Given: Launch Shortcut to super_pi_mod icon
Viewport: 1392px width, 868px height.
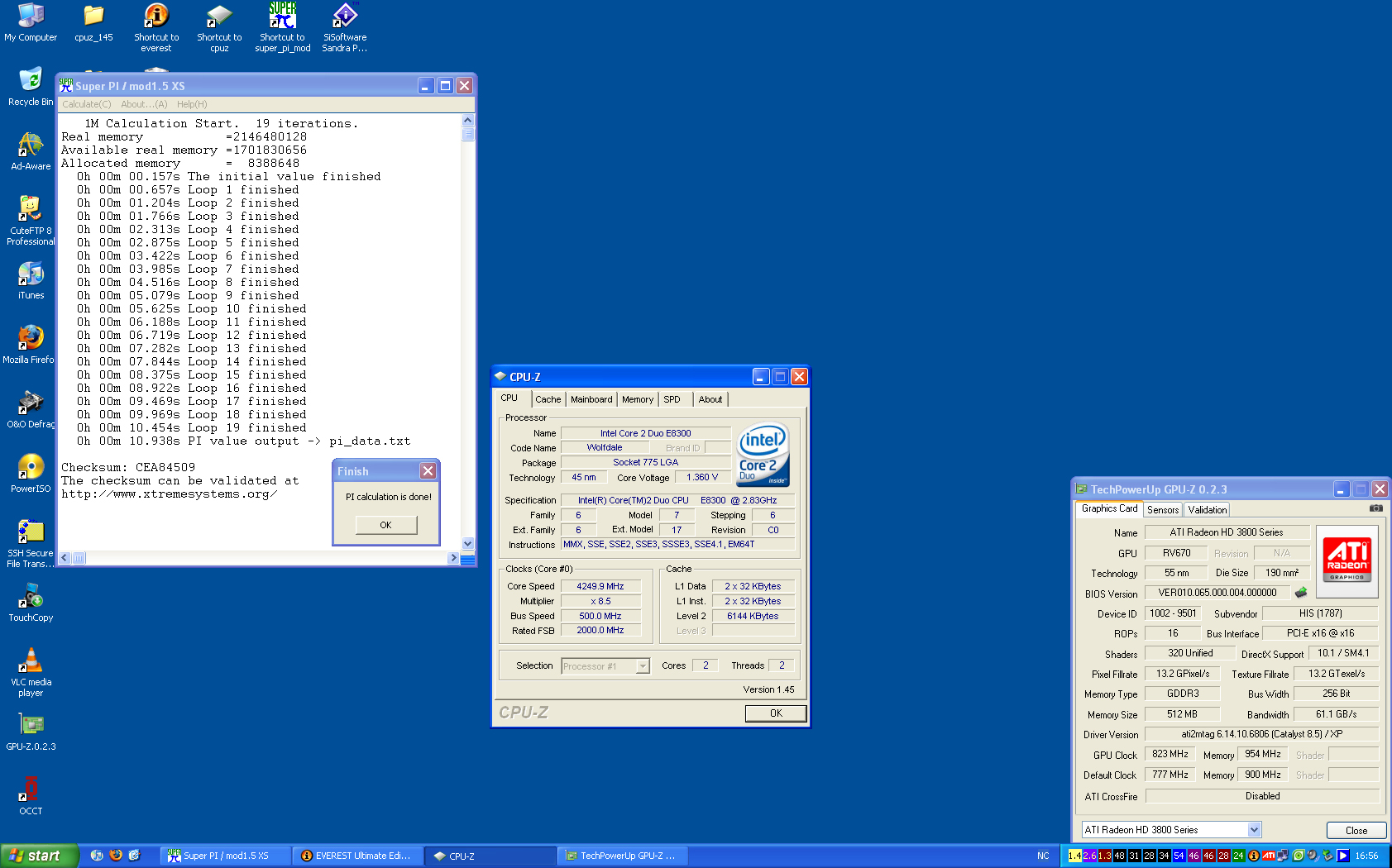Looking at the screenshot, I should point(282,27).
